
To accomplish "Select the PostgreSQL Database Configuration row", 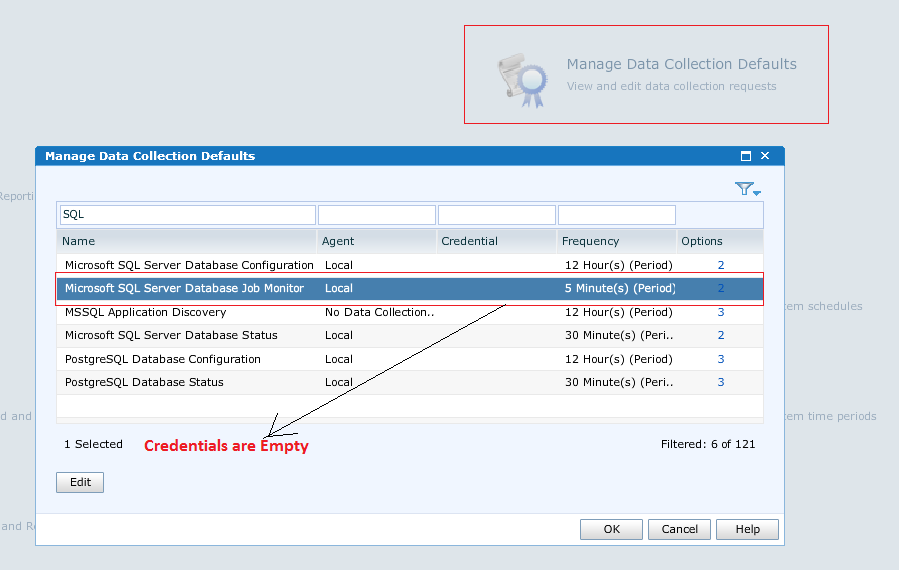I will (x=410, y=359).
